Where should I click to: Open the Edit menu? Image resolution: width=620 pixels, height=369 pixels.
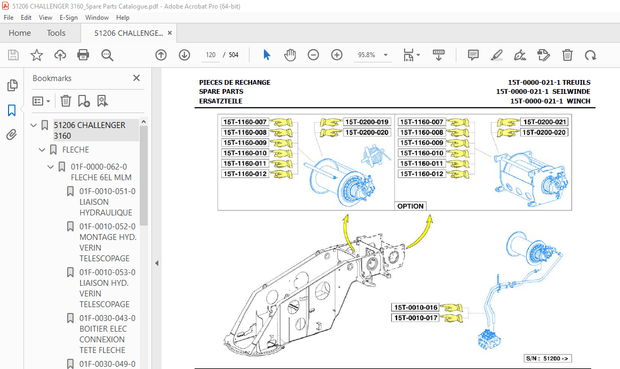[26, 17]
